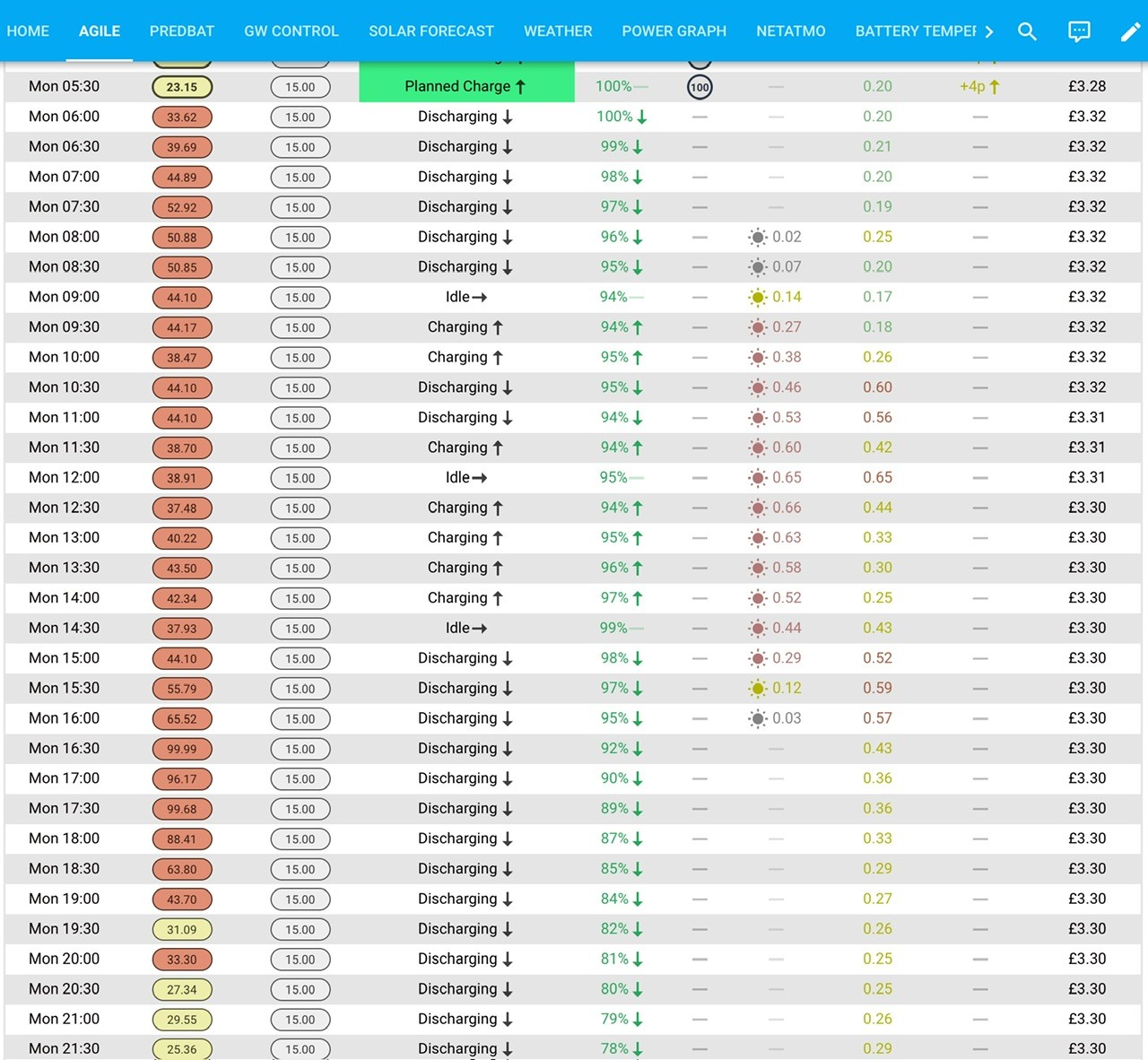Click the pencil edit dashboard icon
Screen dimensions: 1148x1060
coord(1131,31)
